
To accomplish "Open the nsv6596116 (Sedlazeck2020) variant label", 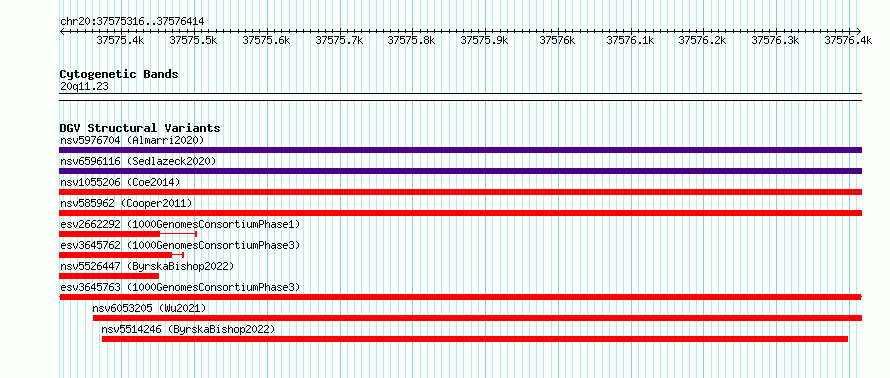I will coord(138,161).
